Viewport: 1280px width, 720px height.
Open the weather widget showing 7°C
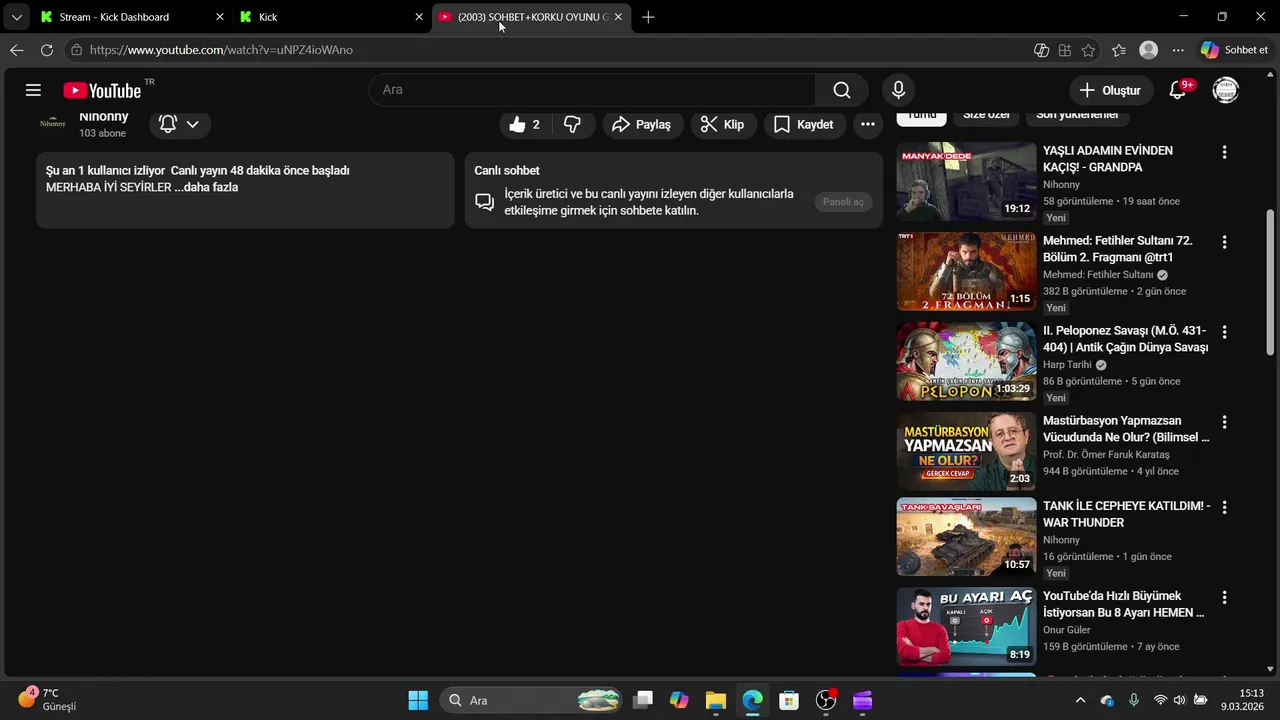pyautogui.click(x=47, y=699)
